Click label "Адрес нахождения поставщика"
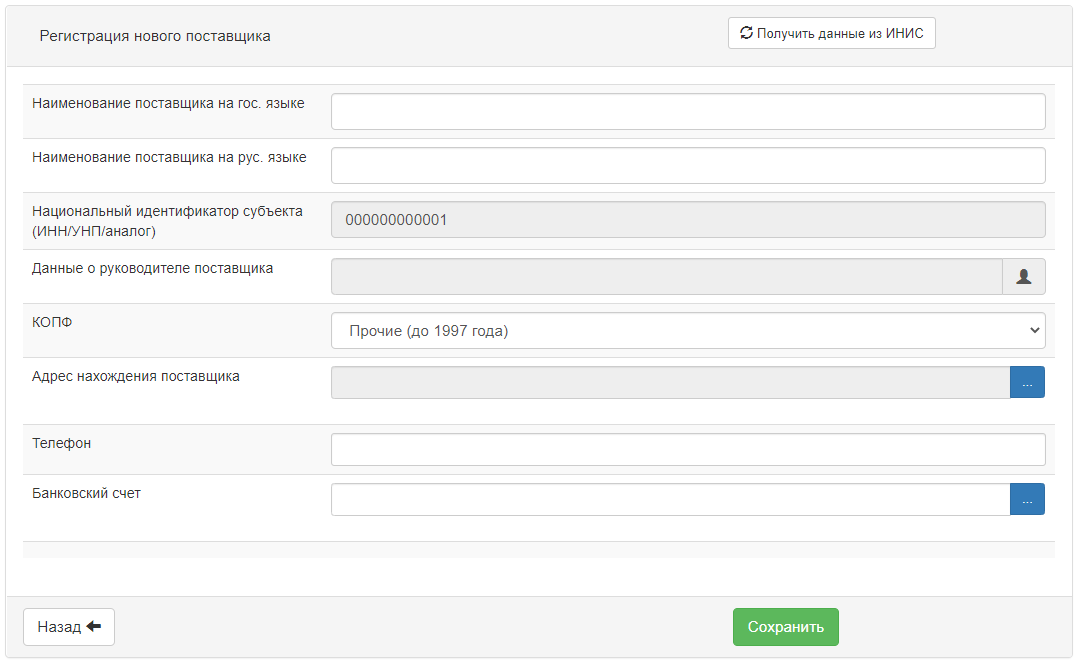The height and width of the screenshot is (662, 1076). click(x=136, y=376)
